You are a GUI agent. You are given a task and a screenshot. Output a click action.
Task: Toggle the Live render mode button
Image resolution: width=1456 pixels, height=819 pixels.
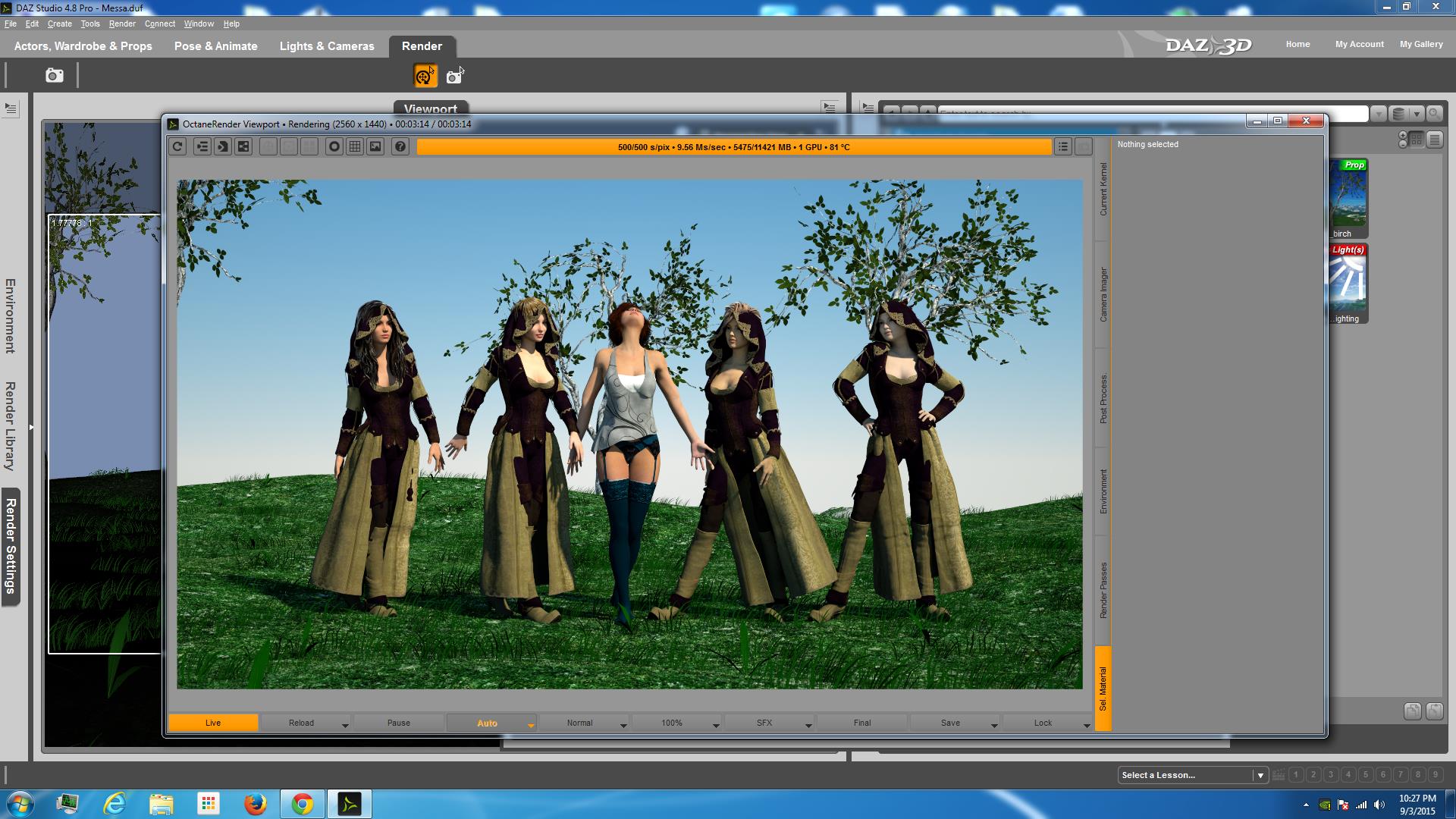click(213, 723)
